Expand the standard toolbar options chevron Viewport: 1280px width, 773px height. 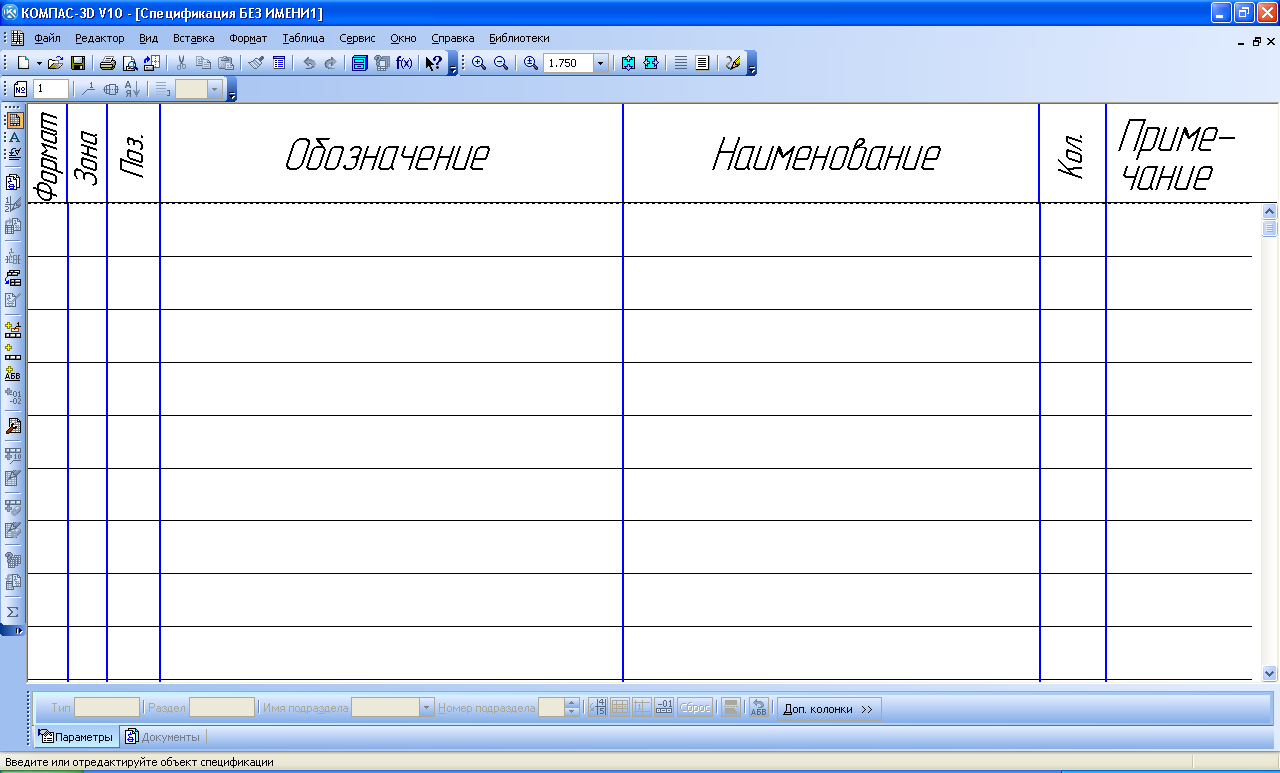[453, 64]
